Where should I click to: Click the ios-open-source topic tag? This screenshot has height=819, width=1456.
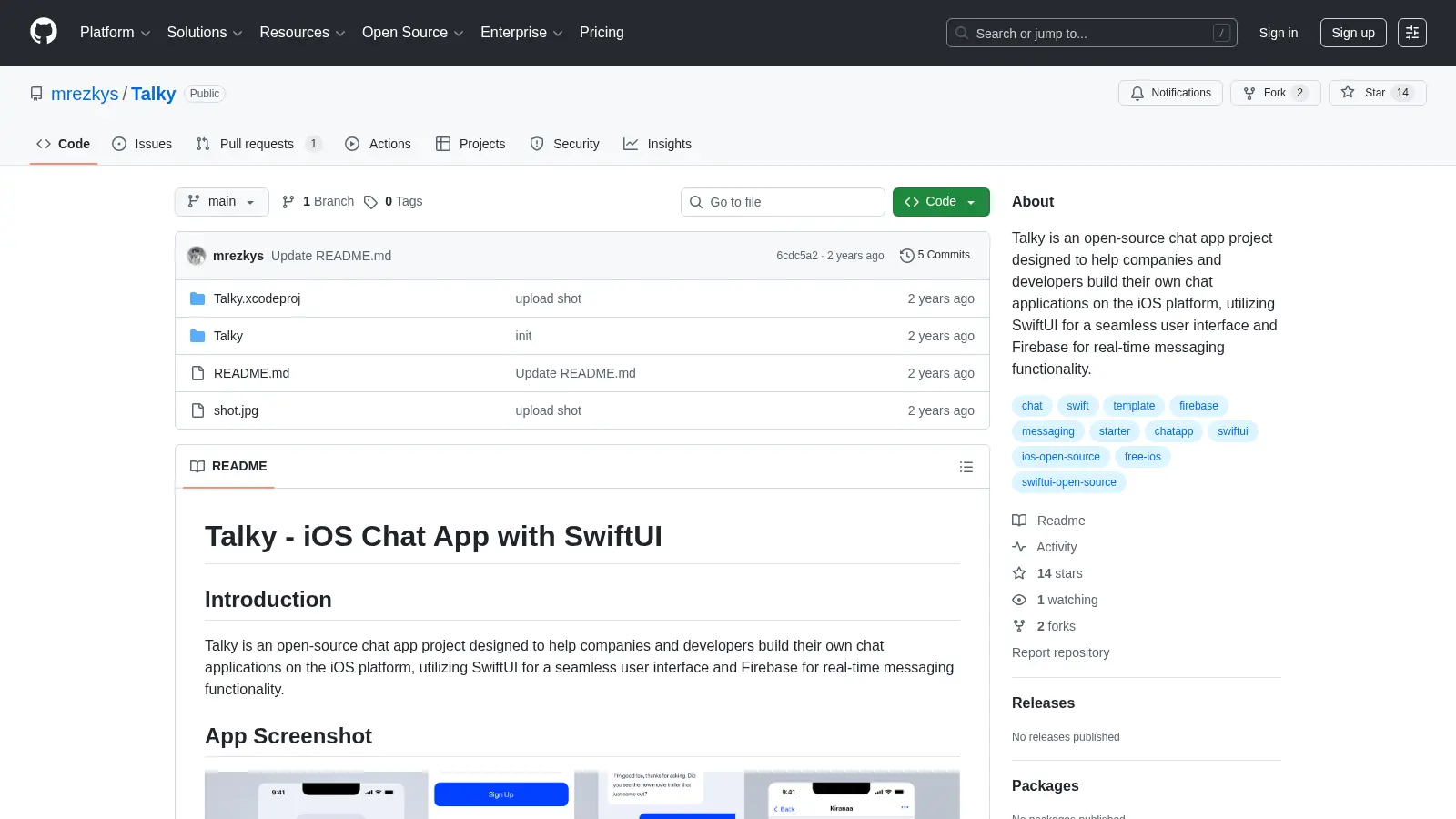(1060, 457)
